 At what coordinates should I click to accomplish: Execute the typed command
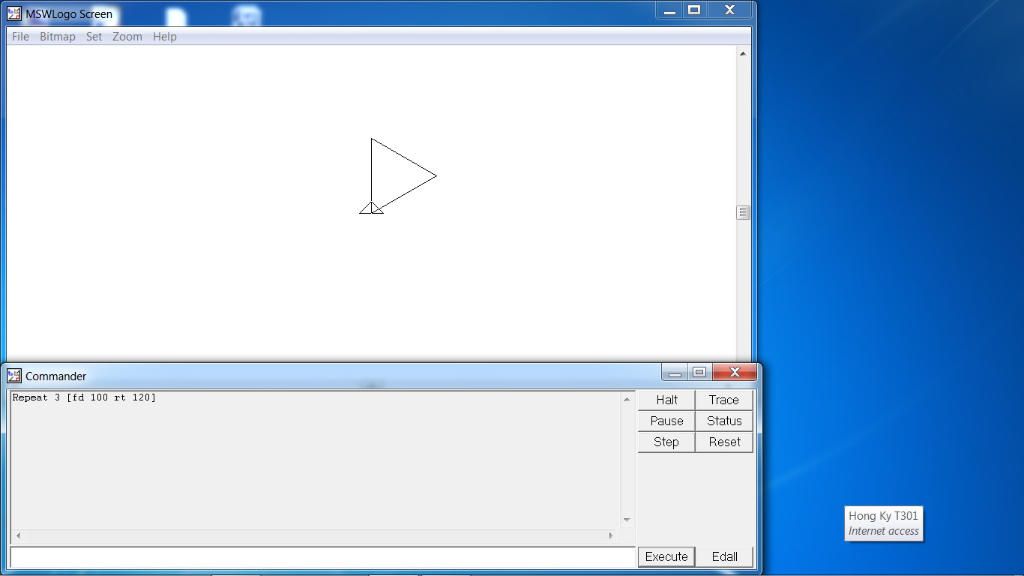pyautogui.click(x=666, y=556)
